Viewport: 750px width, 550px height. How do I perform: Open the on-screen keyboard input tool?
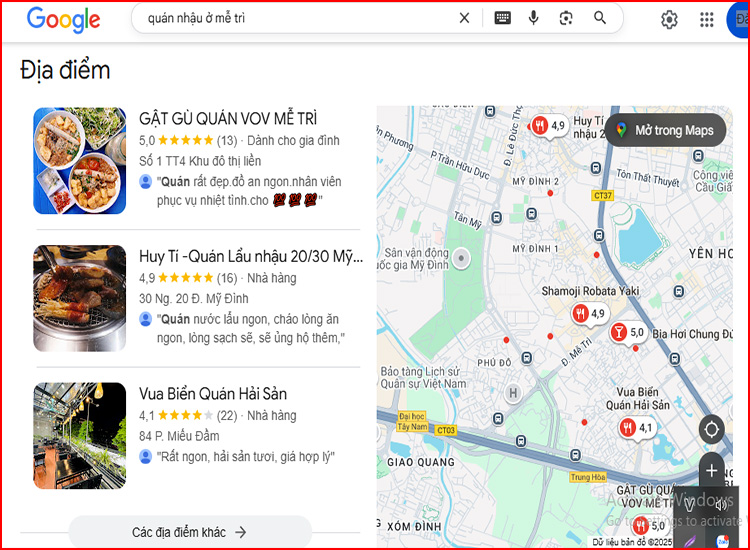click(502, 18)
